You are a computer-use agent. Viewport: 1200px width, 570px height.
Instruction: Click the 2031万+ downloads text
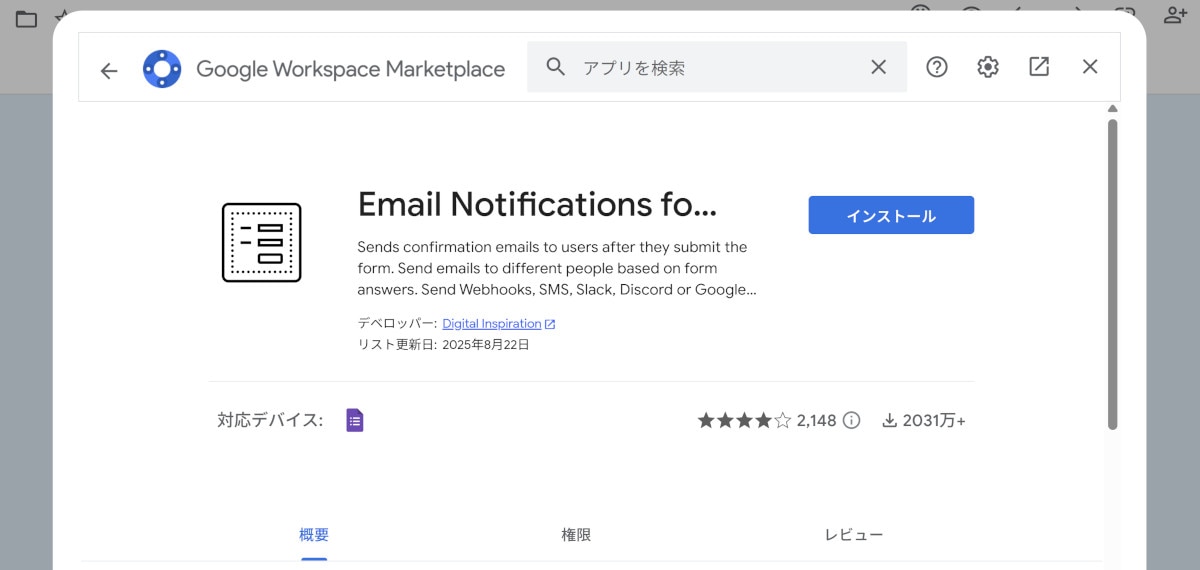click(934, 421)
